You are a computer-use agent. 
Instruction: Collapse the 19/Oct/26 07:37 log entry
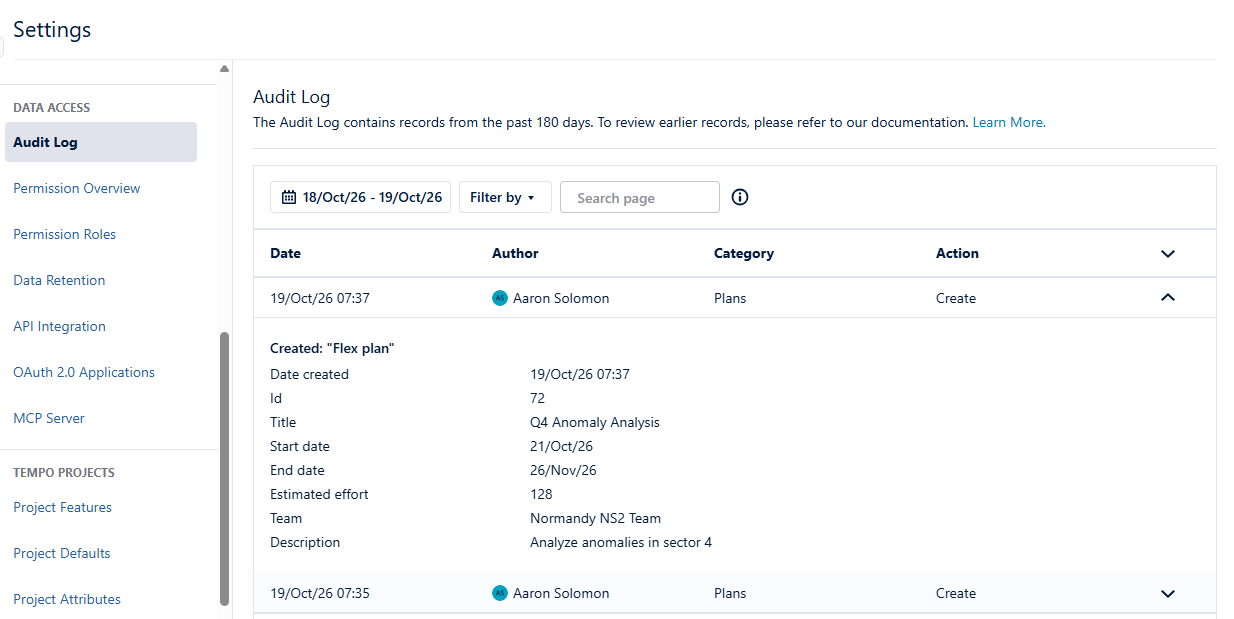coord(1167,298)
